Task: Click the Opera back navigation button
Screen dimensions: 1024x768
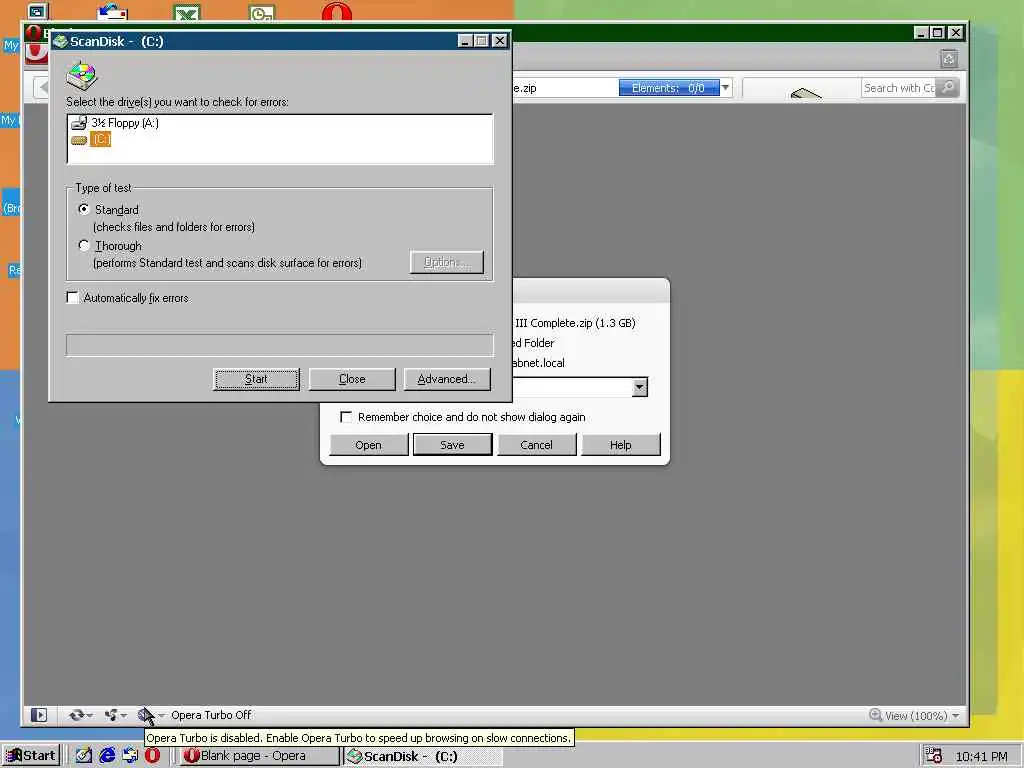Action: [x=42, y=88]
